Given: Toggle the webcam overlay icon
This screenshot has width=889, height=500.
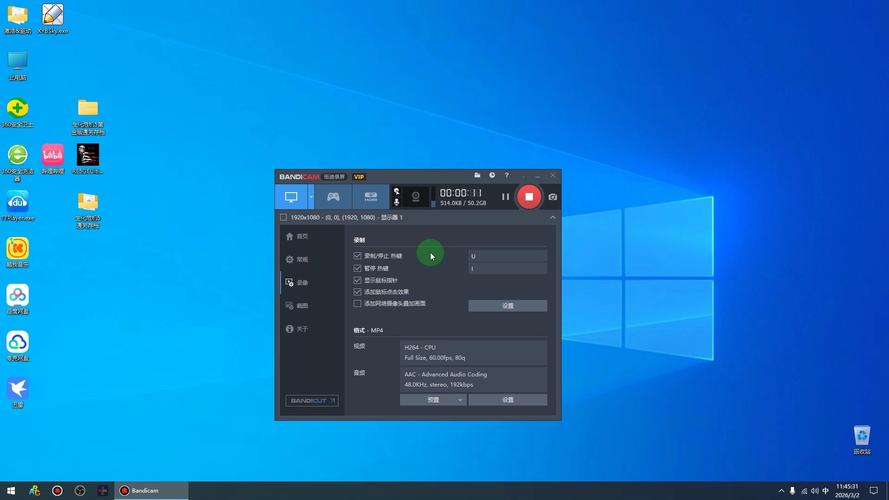Looking at the screenshot, I should pos(416,197).
